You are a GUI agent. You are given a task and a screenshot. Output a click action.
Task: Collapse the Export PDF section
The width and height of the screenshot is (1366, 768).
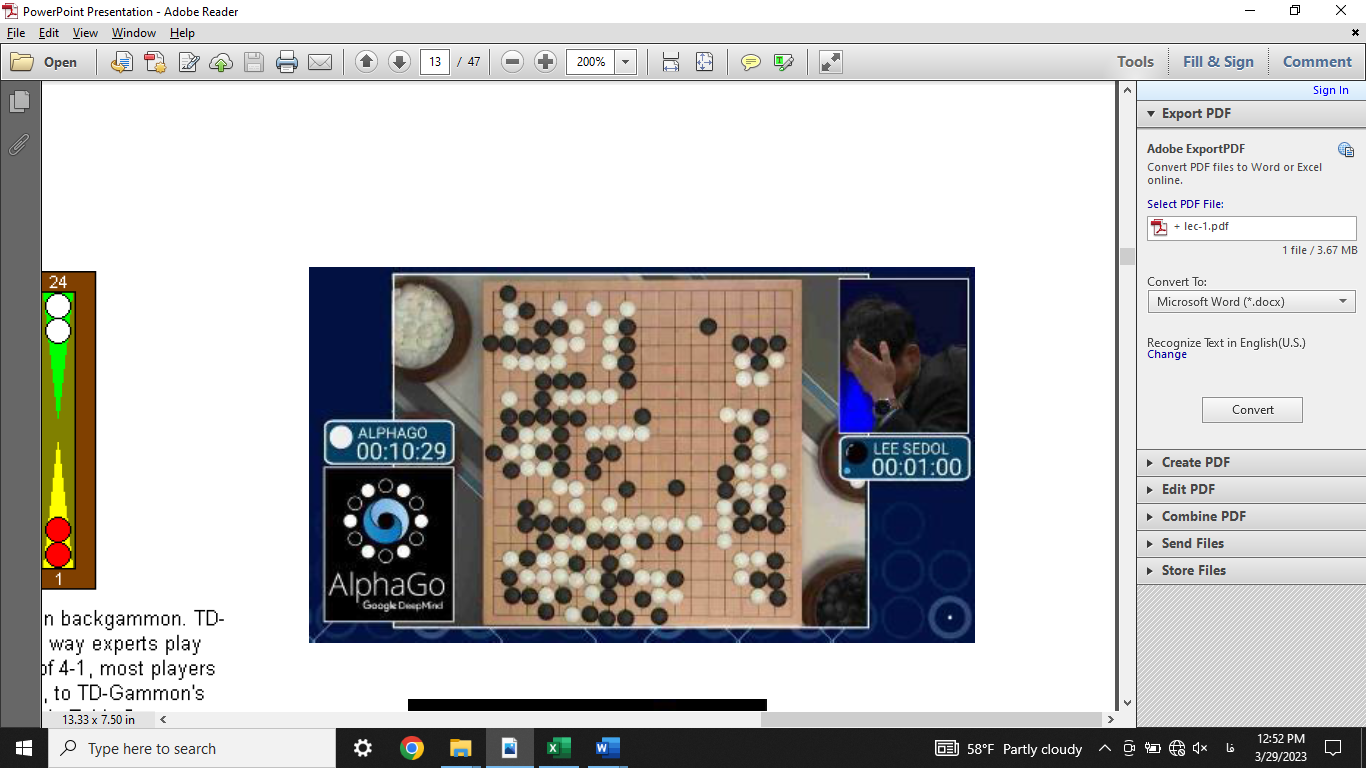pos(1251,113)
